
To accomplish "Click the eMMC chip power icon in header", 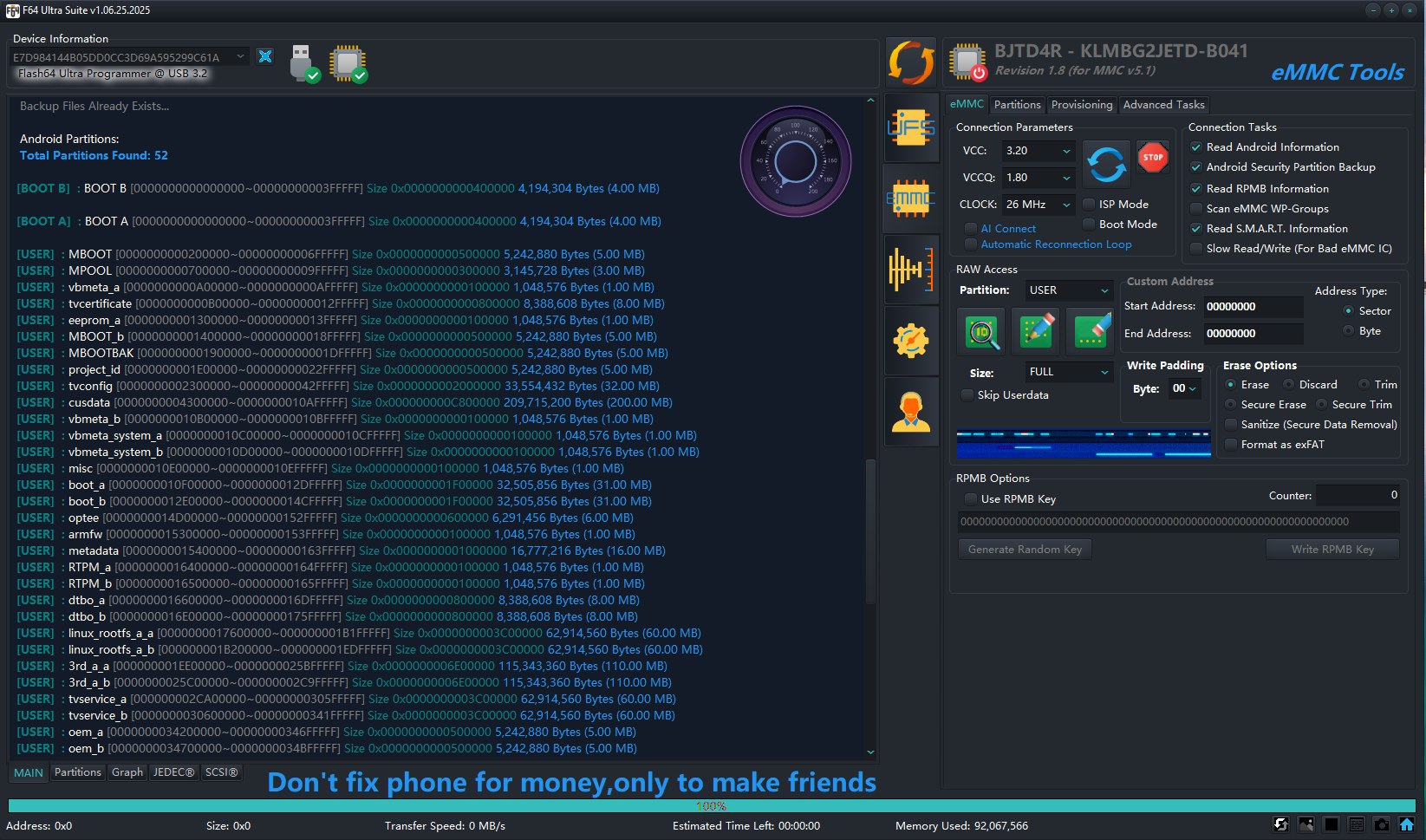I will click(967, 62).
